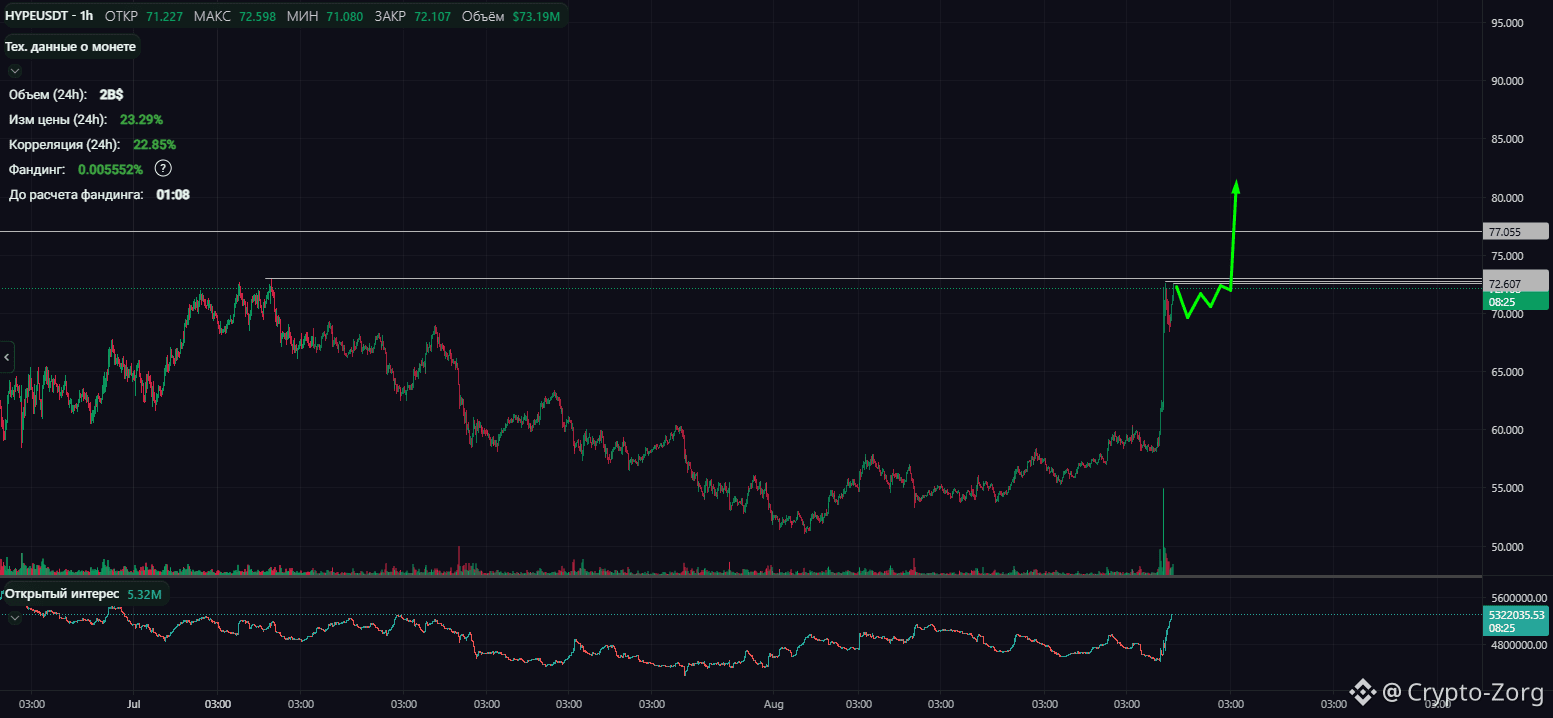The height and width of the screenshot is (718, 1553).
Task: Open the funding question-mark help icon
Action: tap(164, 169)
